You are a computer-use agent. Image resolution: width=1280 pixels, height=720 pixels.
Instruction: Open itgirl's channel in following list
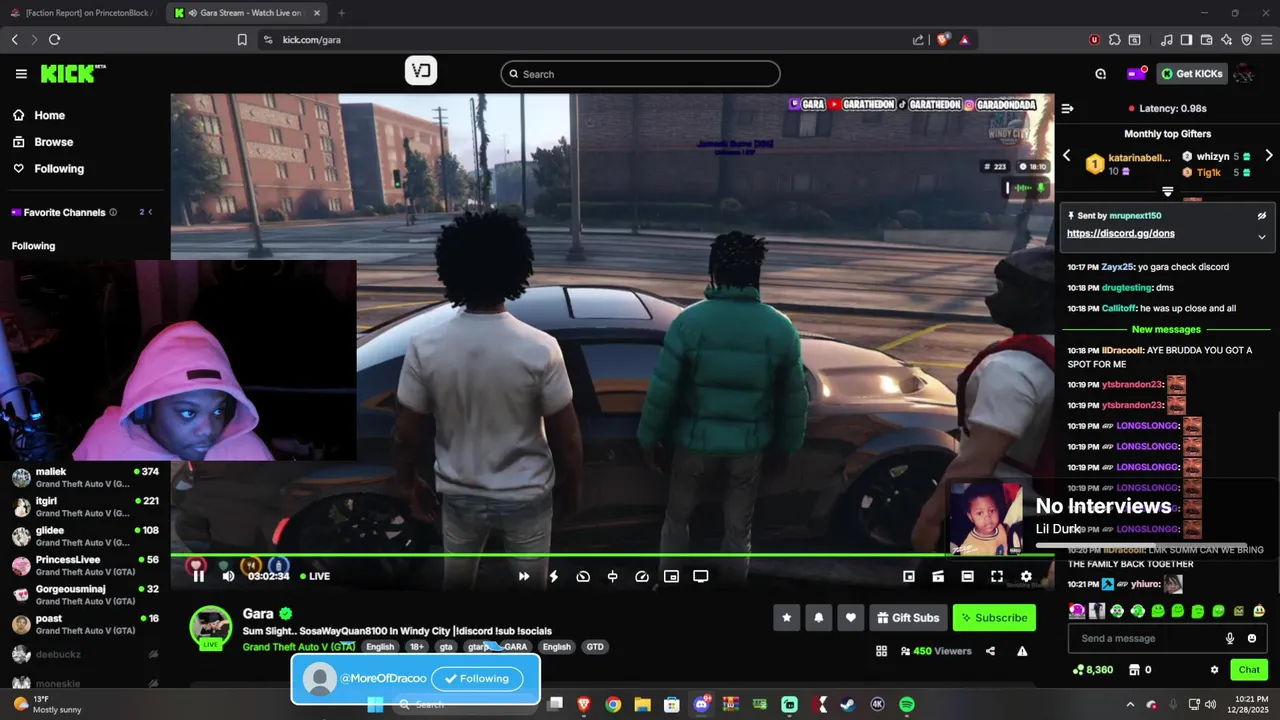coord(85,507)
